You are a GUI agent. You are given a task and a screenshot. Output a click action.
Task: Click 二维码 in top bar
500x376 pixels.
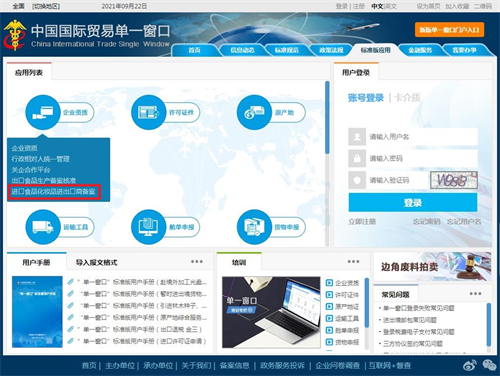[483, 6]
